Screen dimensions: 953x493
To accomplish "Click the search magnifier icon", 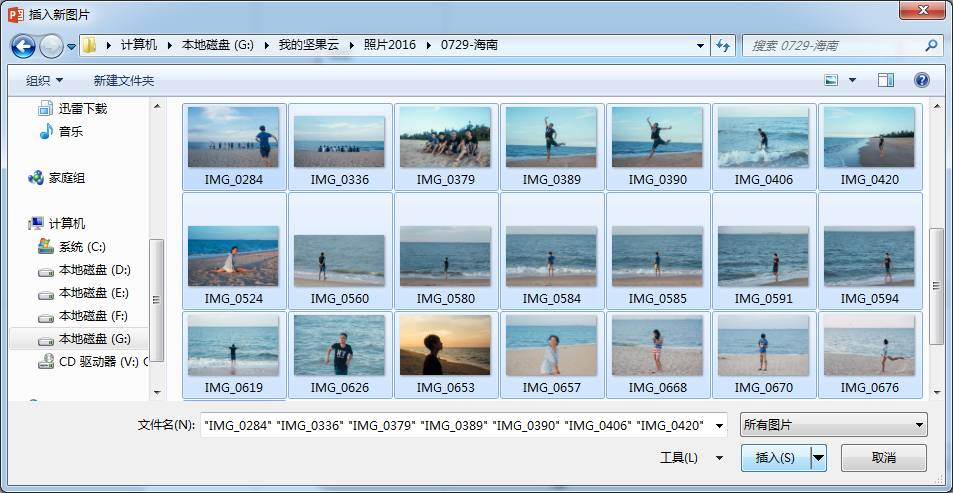I will [x=930, y=46].
